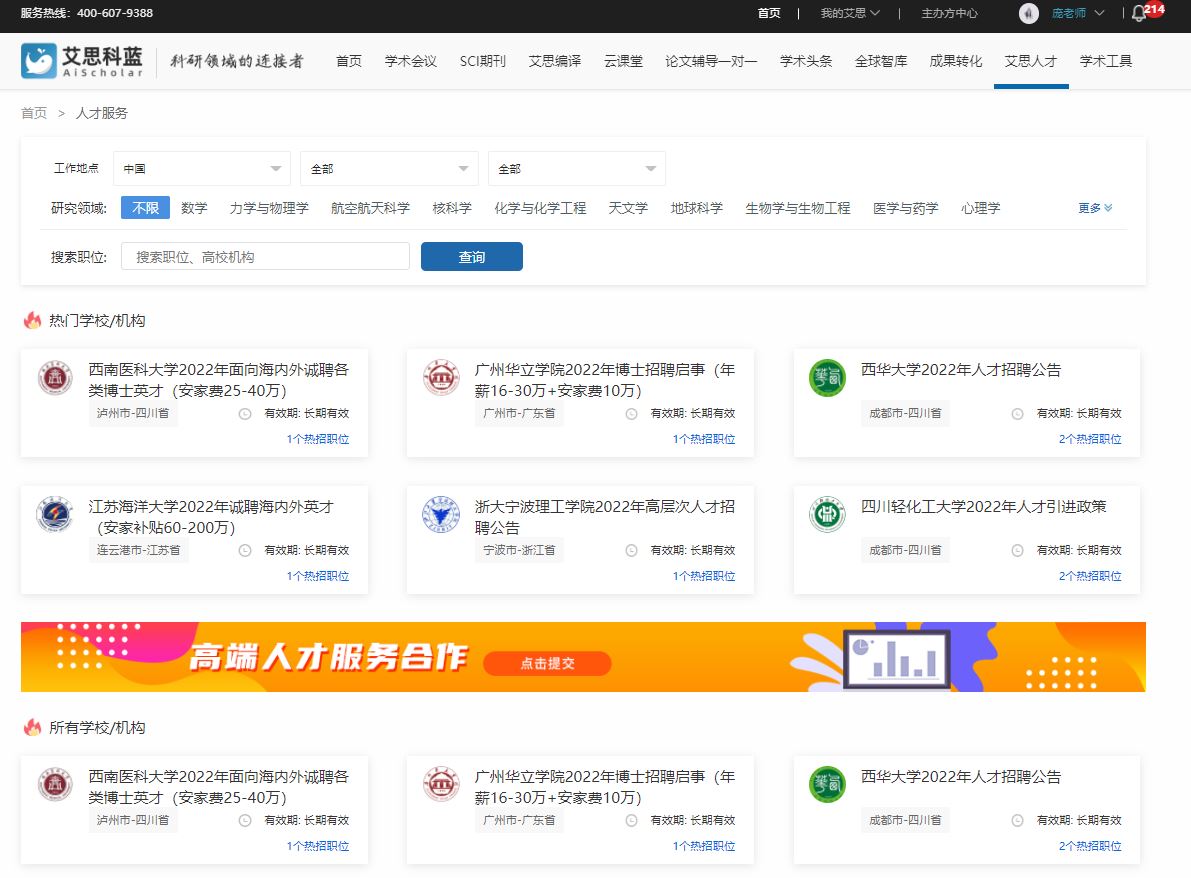Open the city 全部 dropdown
The height and width of the screenshot is (878, 1191).
(577, 169)
